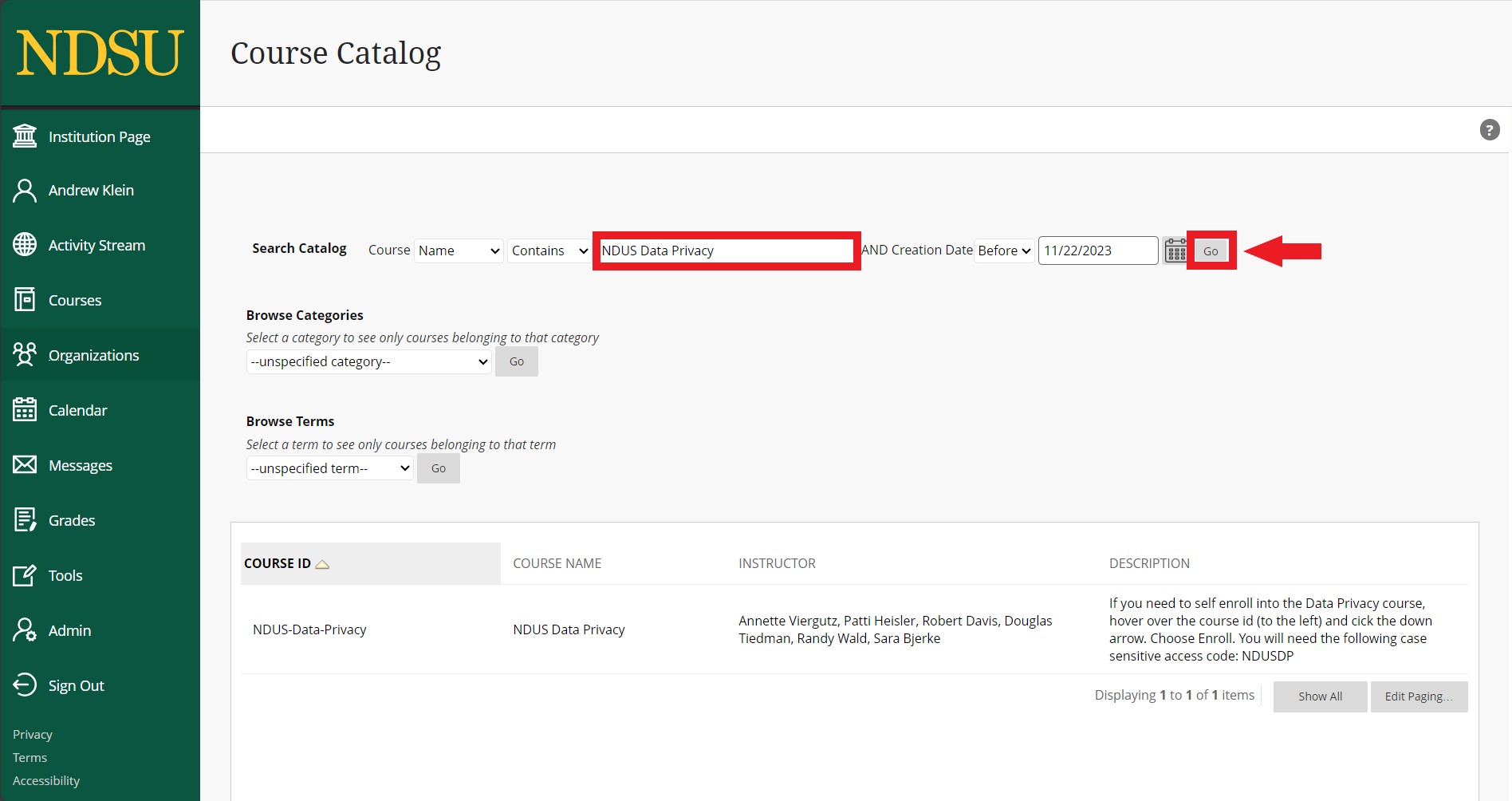This screenshot has width=1512, height=801.
Task: Open the unspecified term dropdown
Action: click(329, 468)
